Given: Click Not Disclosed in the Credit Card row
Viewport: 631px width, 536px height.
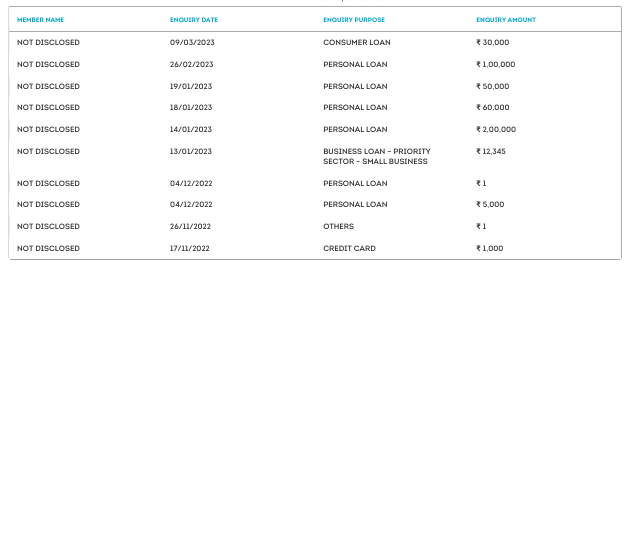Looking at the screenshot, I should tap(48, 249).
